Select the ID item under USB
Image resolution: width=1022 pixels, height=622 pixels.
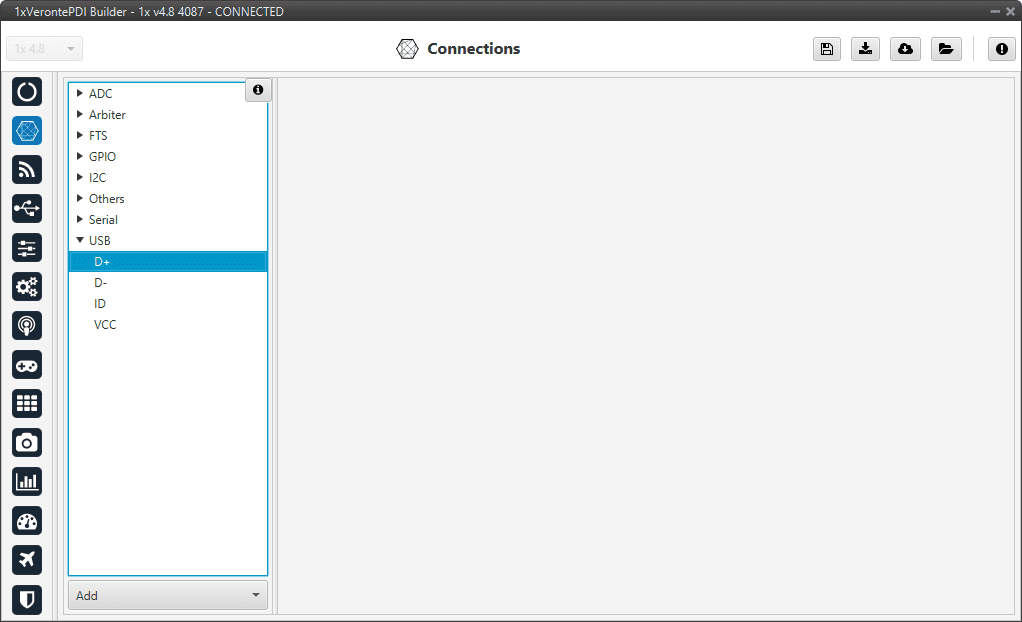pyautogui.click(x=100, y=304)
